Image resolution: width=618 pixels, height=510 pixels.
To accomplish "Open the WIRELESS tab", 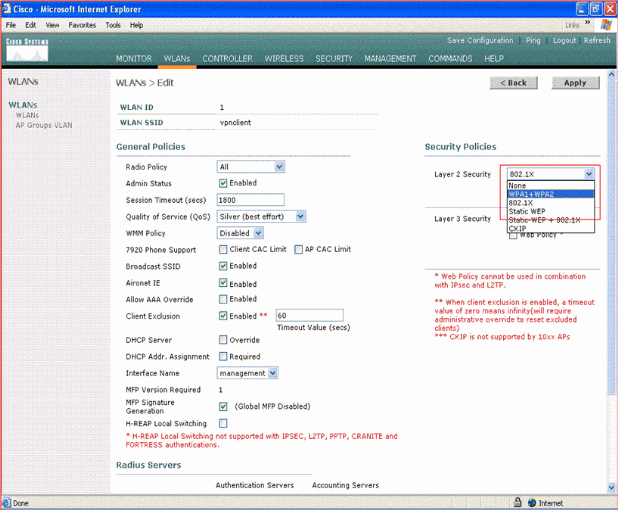I will [x=284, y=59].
